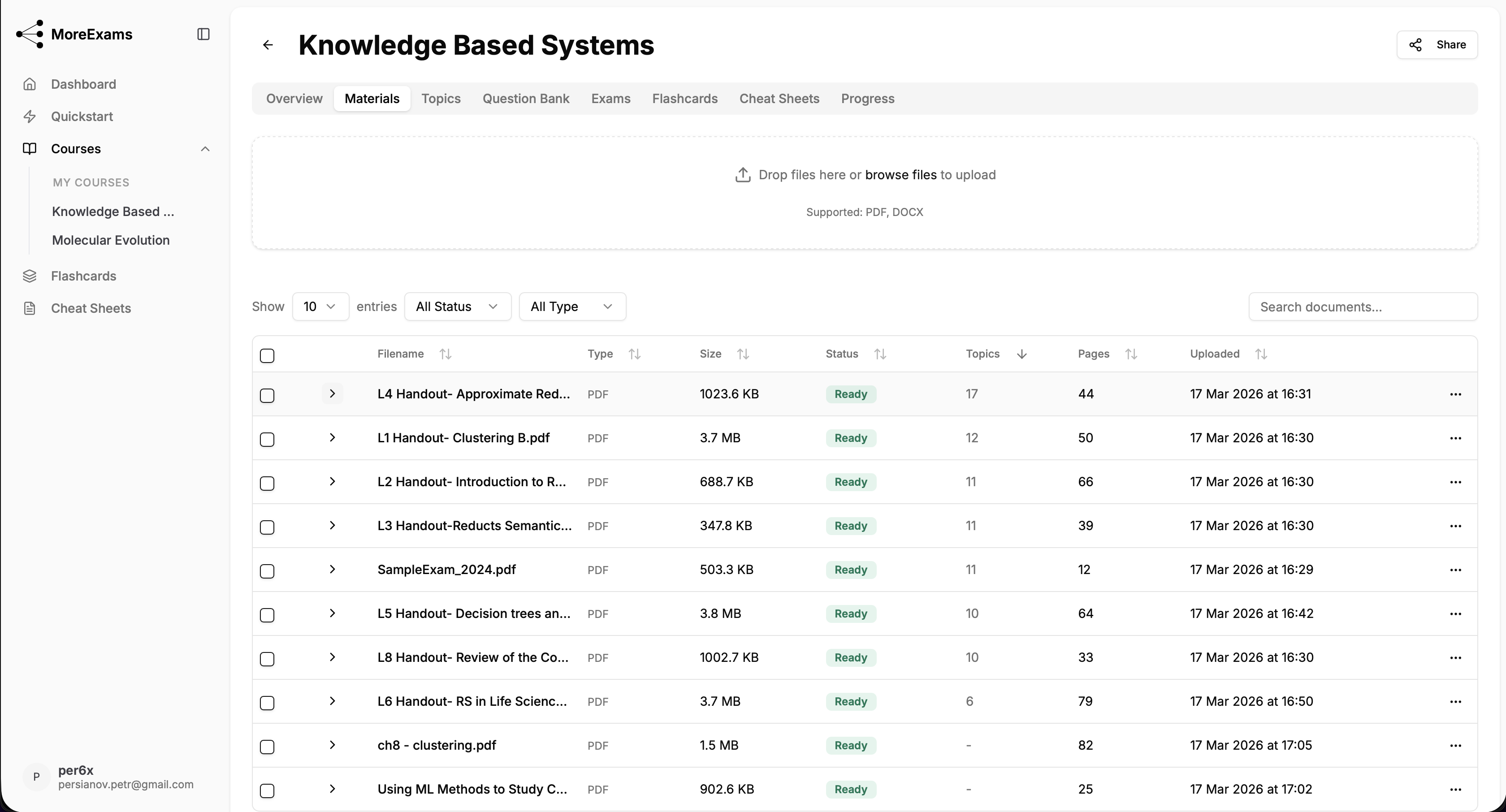Check the L1 Handout- Clustering B.pdf row

pos(267,439)
